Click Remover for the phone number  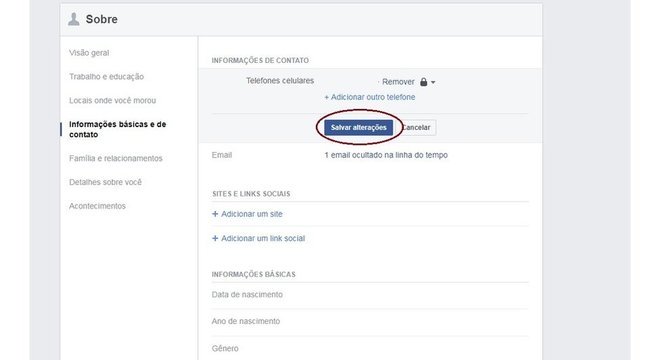[x=398, y=82]
